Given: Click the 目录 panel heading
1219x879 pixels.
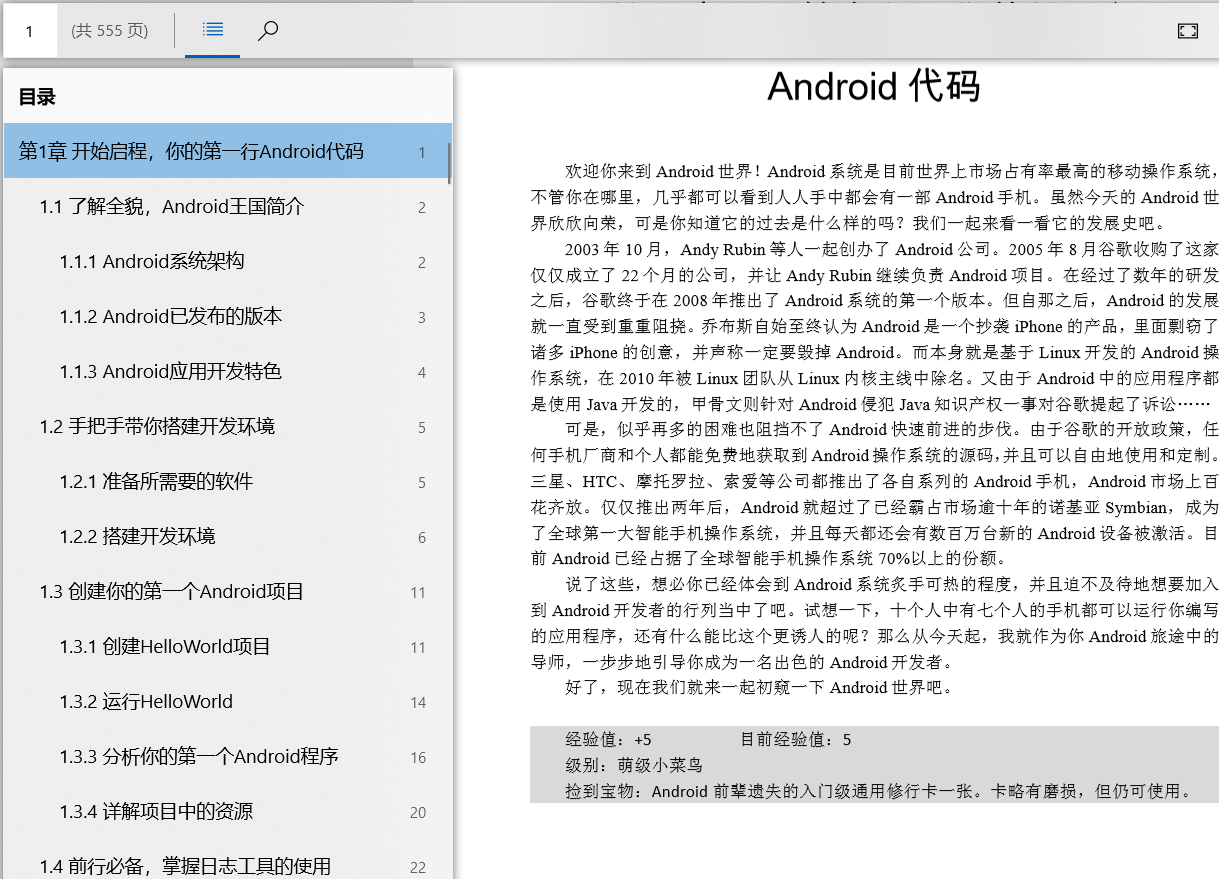Looking at the screenshot, I should [37, 97].
